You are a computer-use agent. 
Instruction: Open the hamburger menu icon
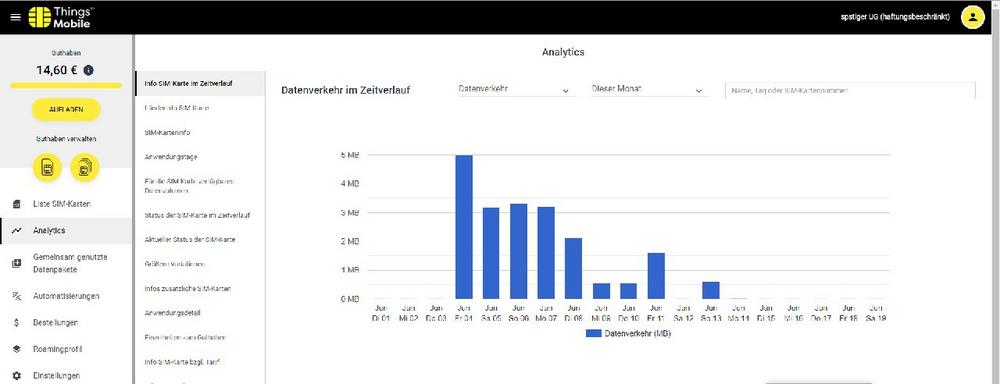[15, 17]
